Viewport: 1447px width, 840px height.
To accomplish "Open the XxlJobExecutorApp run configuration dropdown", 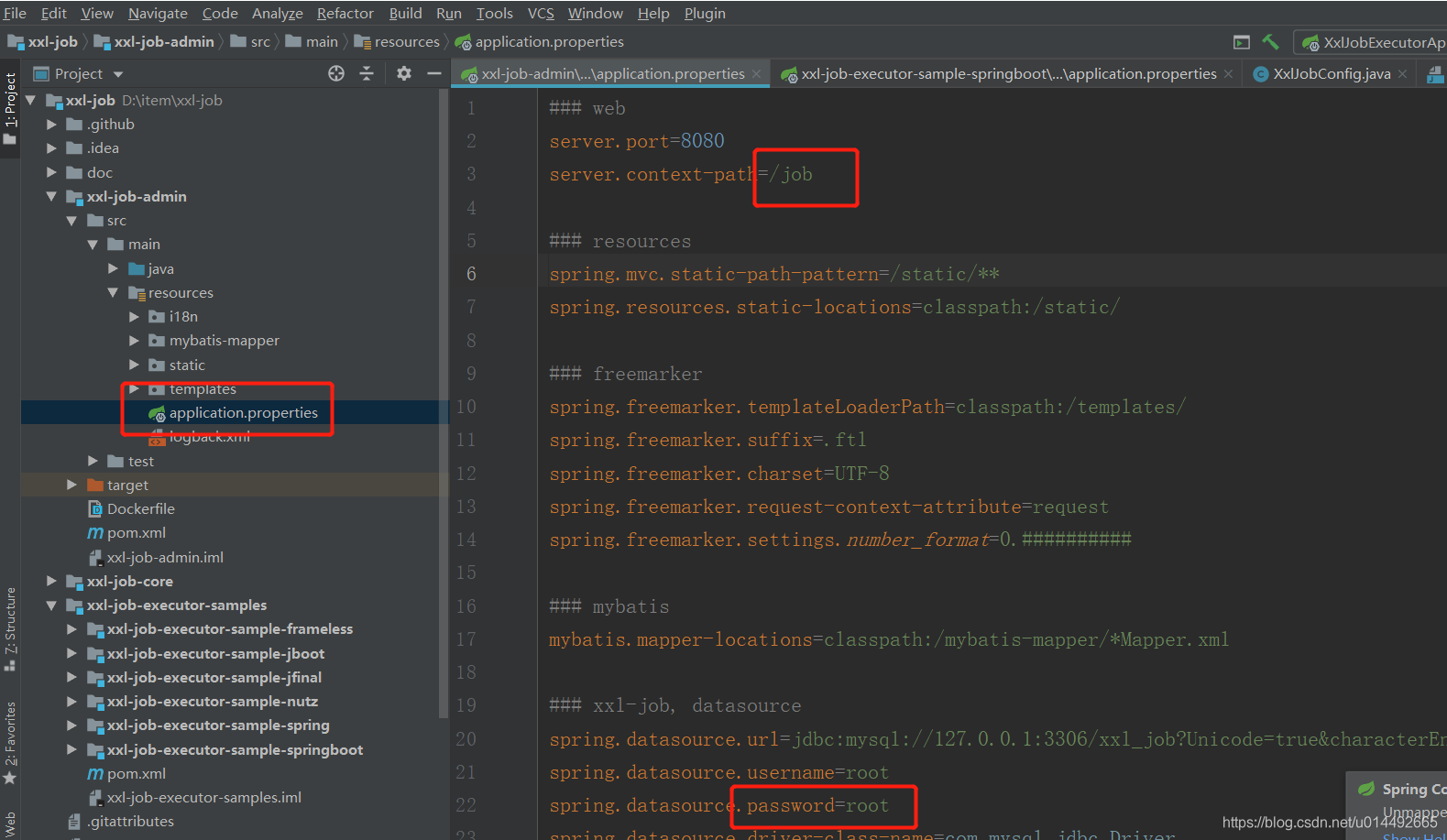I will click(1372, 42).
